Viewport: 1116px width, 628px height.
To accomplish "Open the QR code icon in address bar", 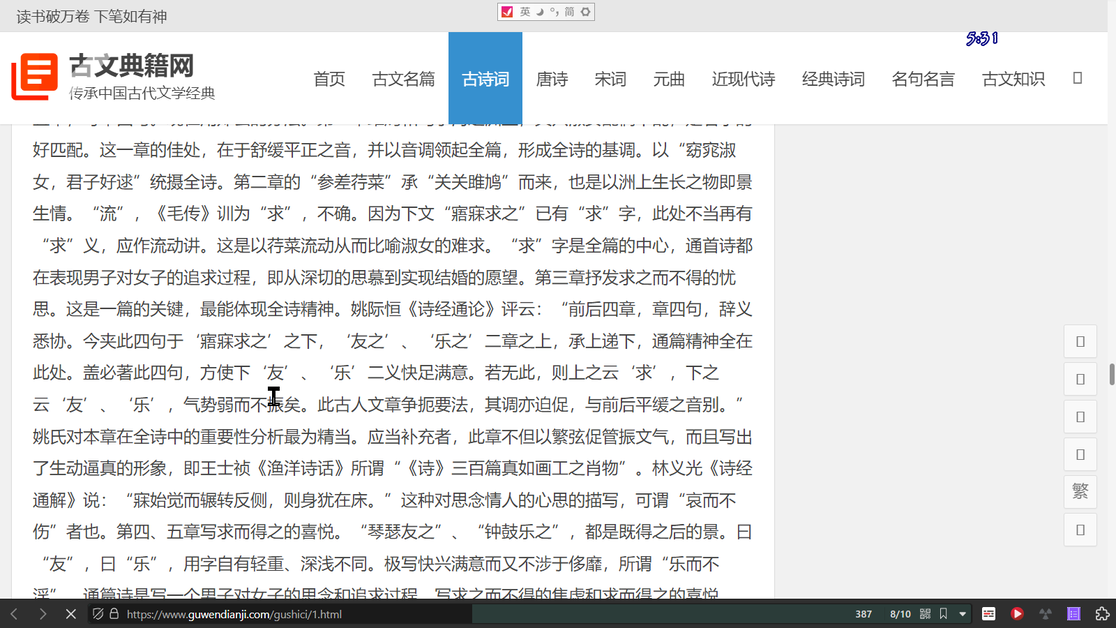I will click(x=925, y=614).
